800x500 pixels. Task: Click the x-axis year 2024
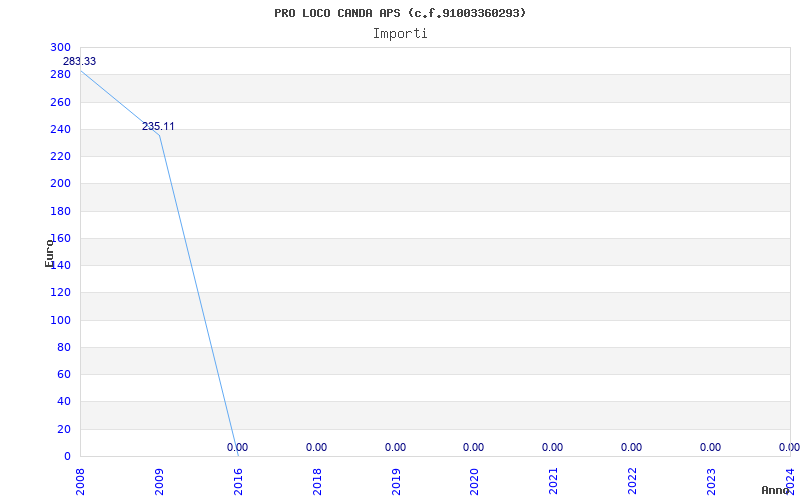coord(791,482)
